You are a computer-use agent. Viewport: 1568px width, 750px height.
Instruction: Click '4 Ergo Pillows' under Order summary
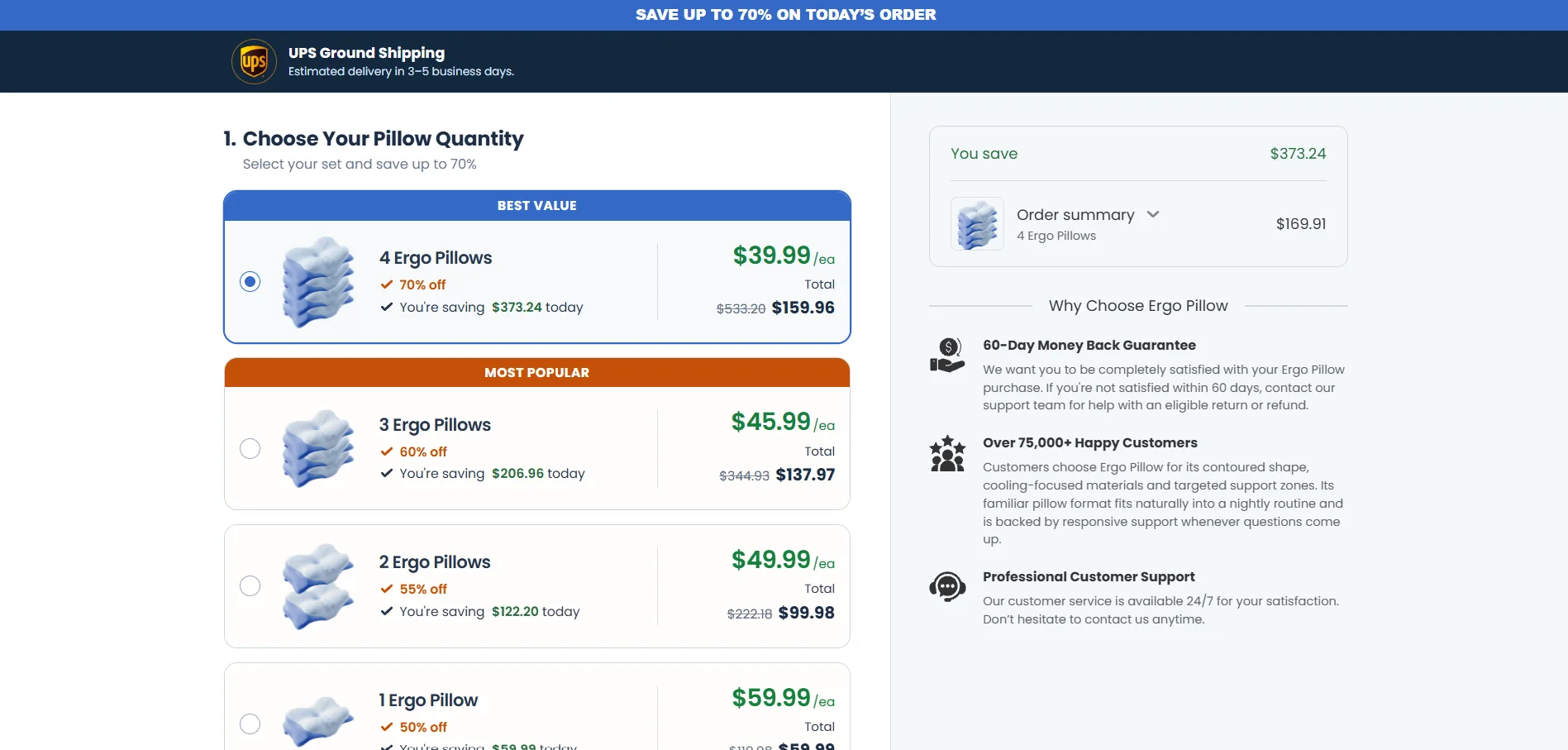1056,236
